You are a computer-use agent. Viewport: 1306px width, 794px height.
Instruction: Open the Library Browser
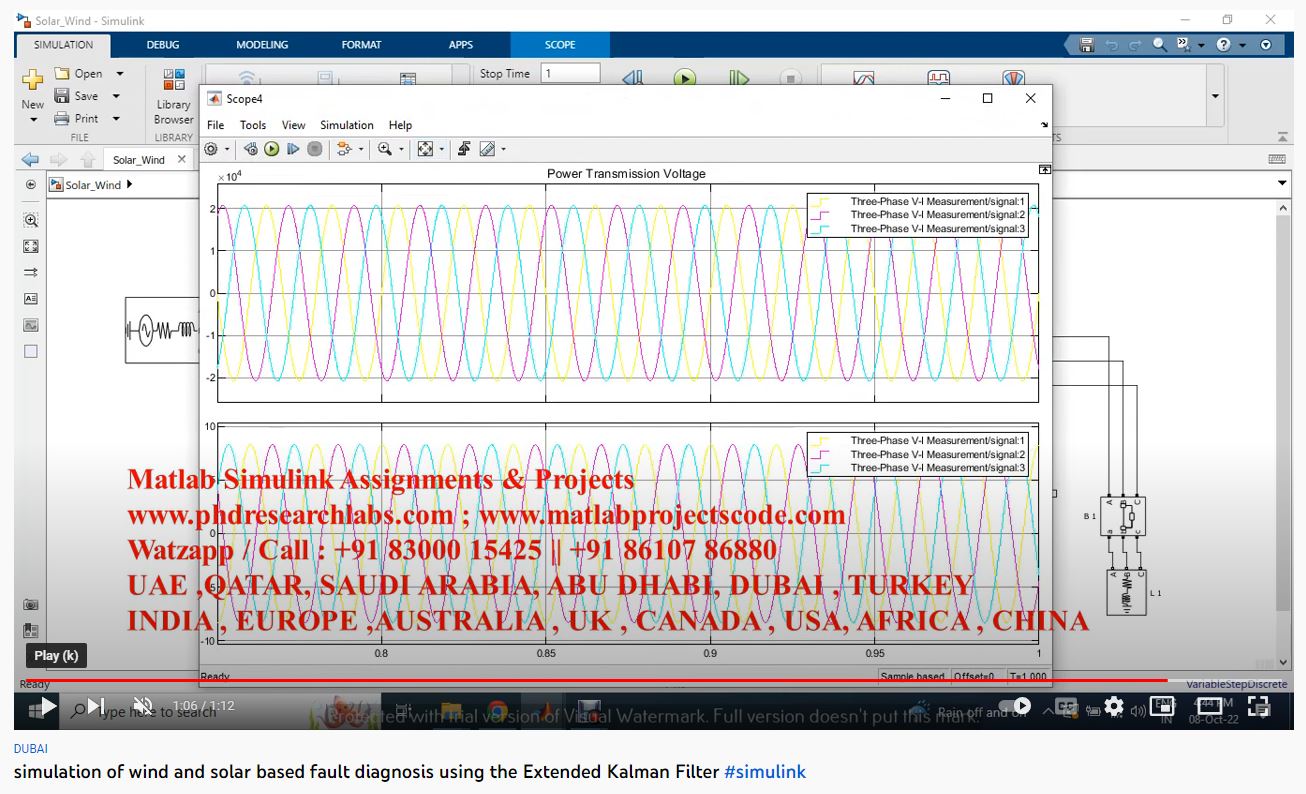(x=173, y=97)
